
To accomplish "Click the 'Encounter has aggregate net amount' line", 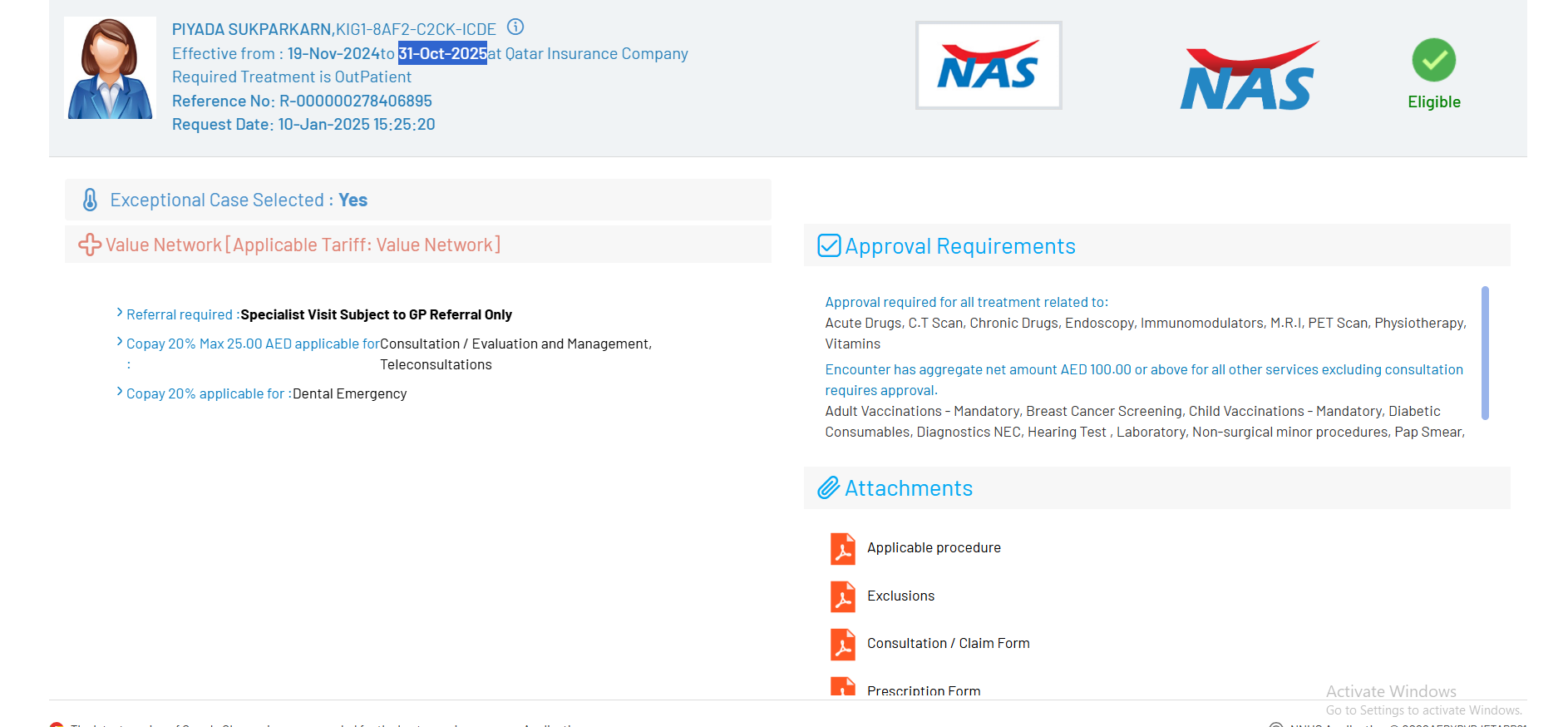I will 1144,369.
